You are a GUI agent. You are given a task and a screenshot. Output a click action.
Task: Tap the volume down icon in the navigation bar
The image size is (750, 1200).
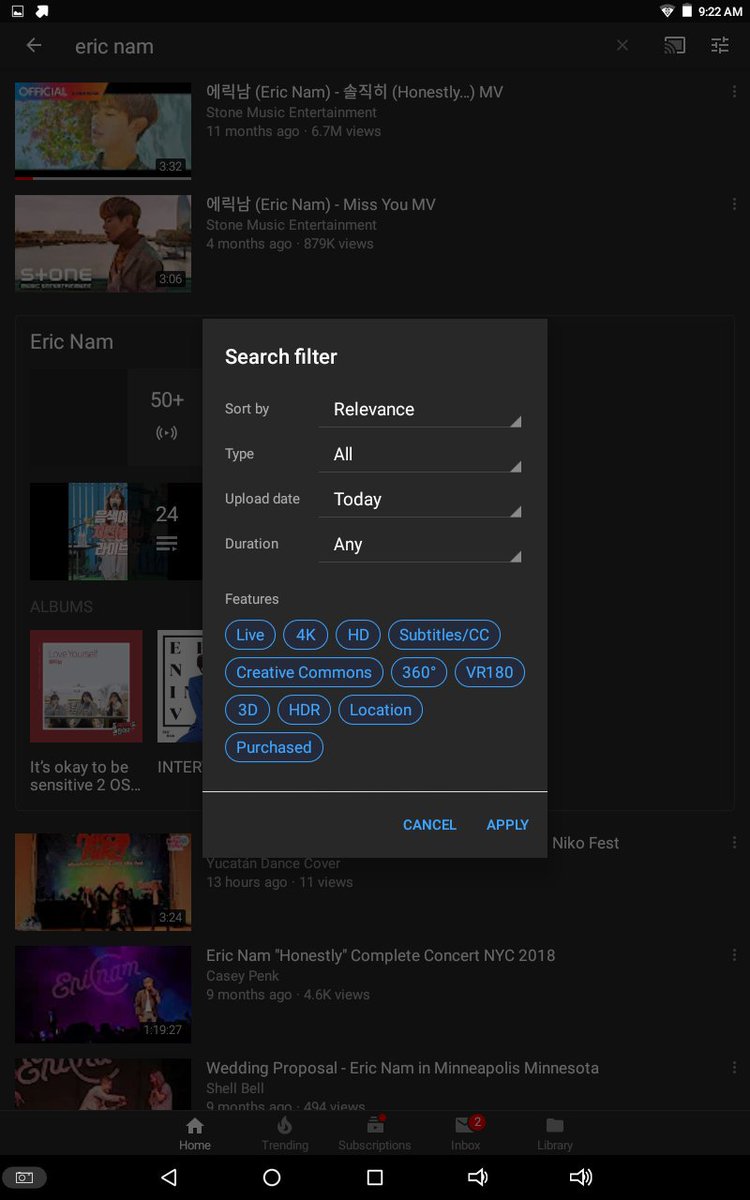point(478,1177)
